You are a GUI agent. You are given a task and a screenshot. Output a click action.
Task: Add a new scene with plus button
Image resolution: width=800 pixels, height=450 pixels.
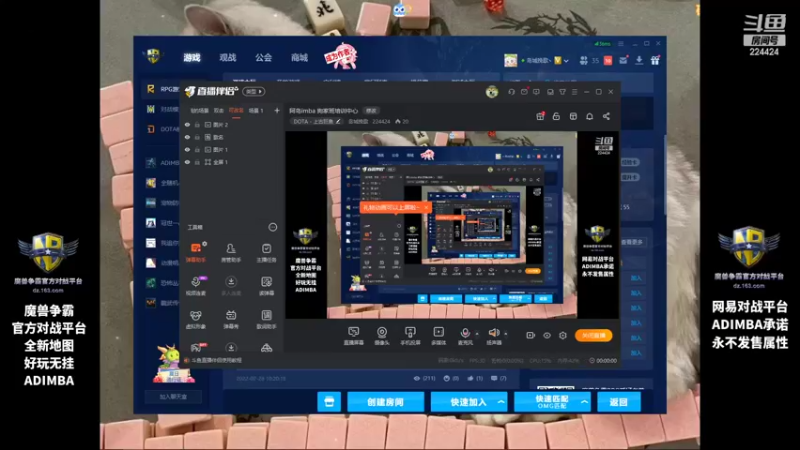coord(277,110)
